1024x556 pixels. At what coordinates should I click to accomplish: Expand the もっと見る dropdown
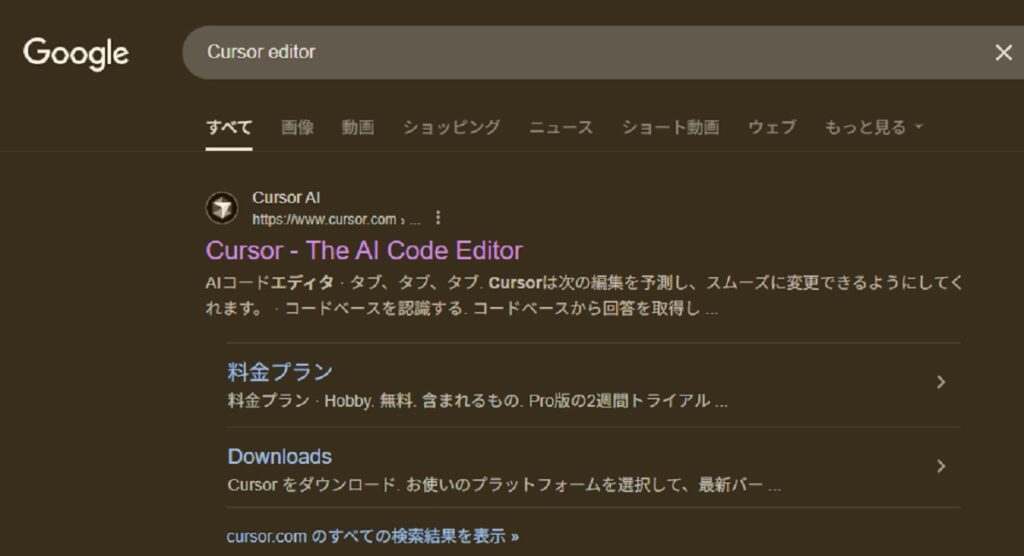[873, 127]
